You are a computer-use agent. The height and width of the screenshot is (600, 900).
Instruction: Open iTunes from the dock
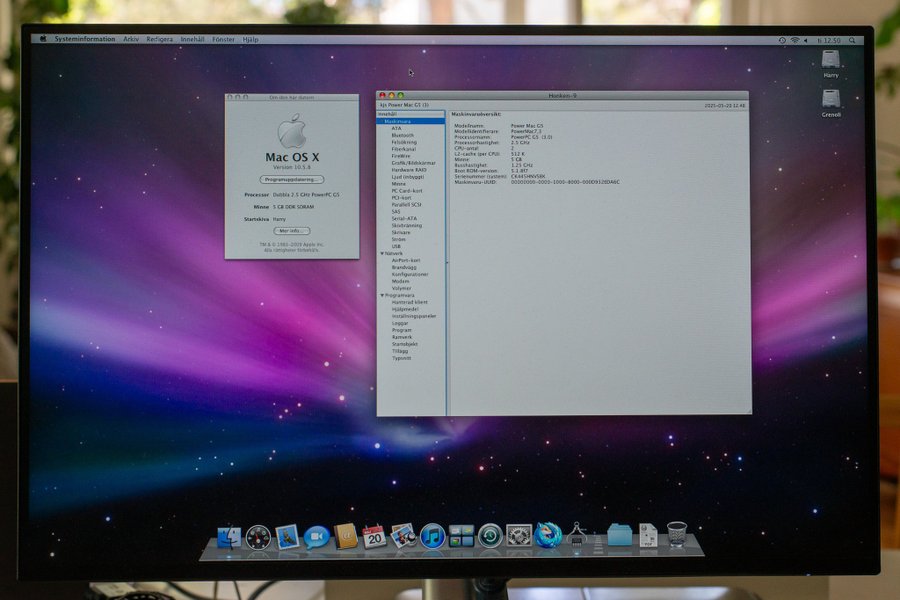click(433, 537)
